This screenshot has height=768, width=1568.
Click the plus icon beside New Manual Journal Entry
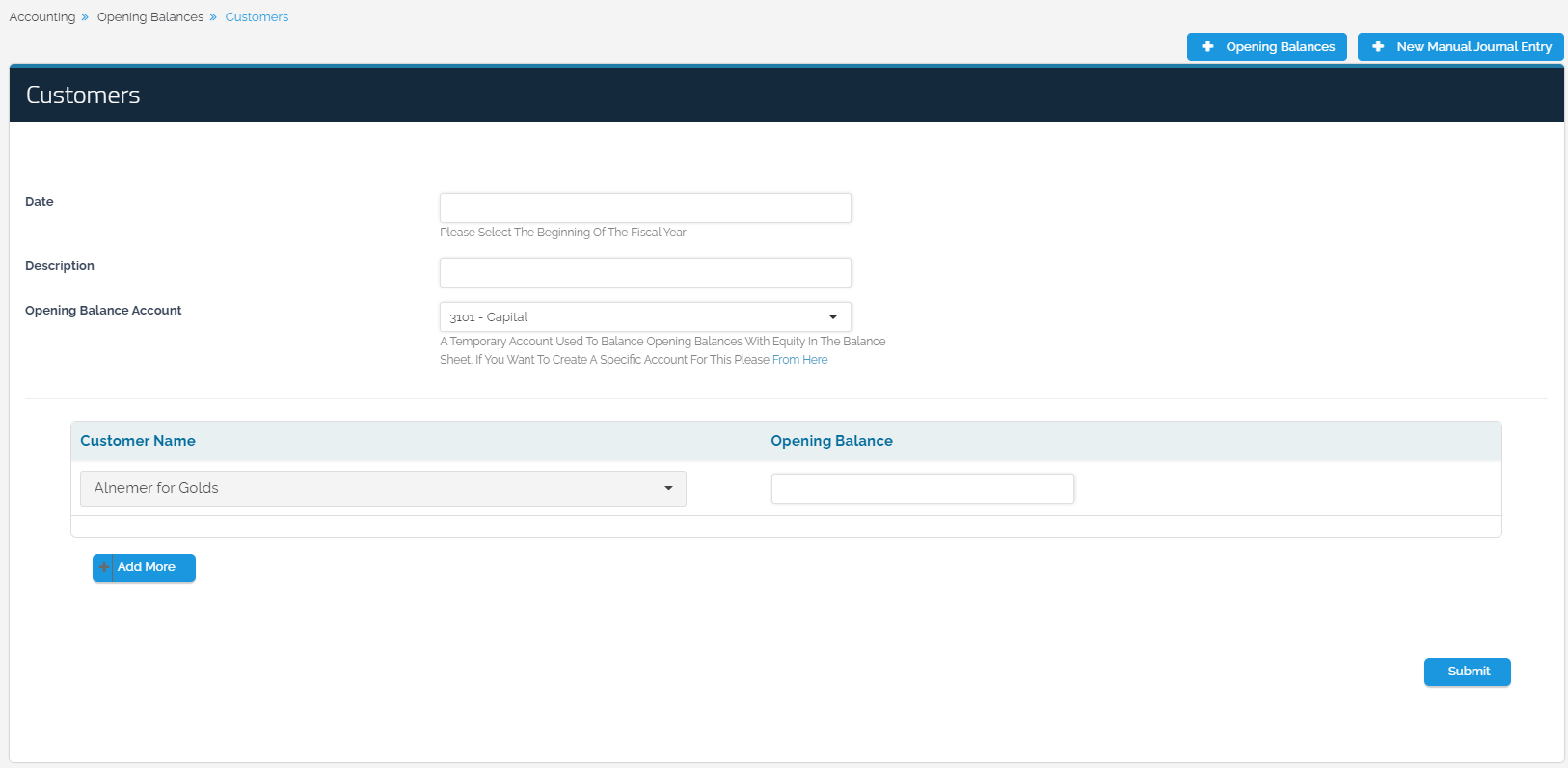pyautogui.click(x=1378, y=46)
